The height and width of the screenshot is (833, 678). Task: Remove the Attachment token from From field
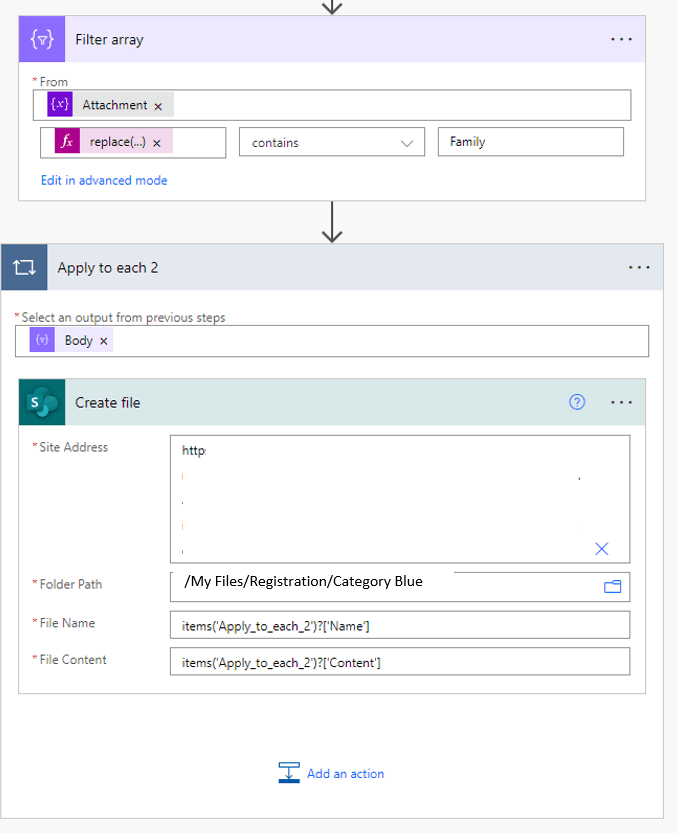tap(158, 106)
